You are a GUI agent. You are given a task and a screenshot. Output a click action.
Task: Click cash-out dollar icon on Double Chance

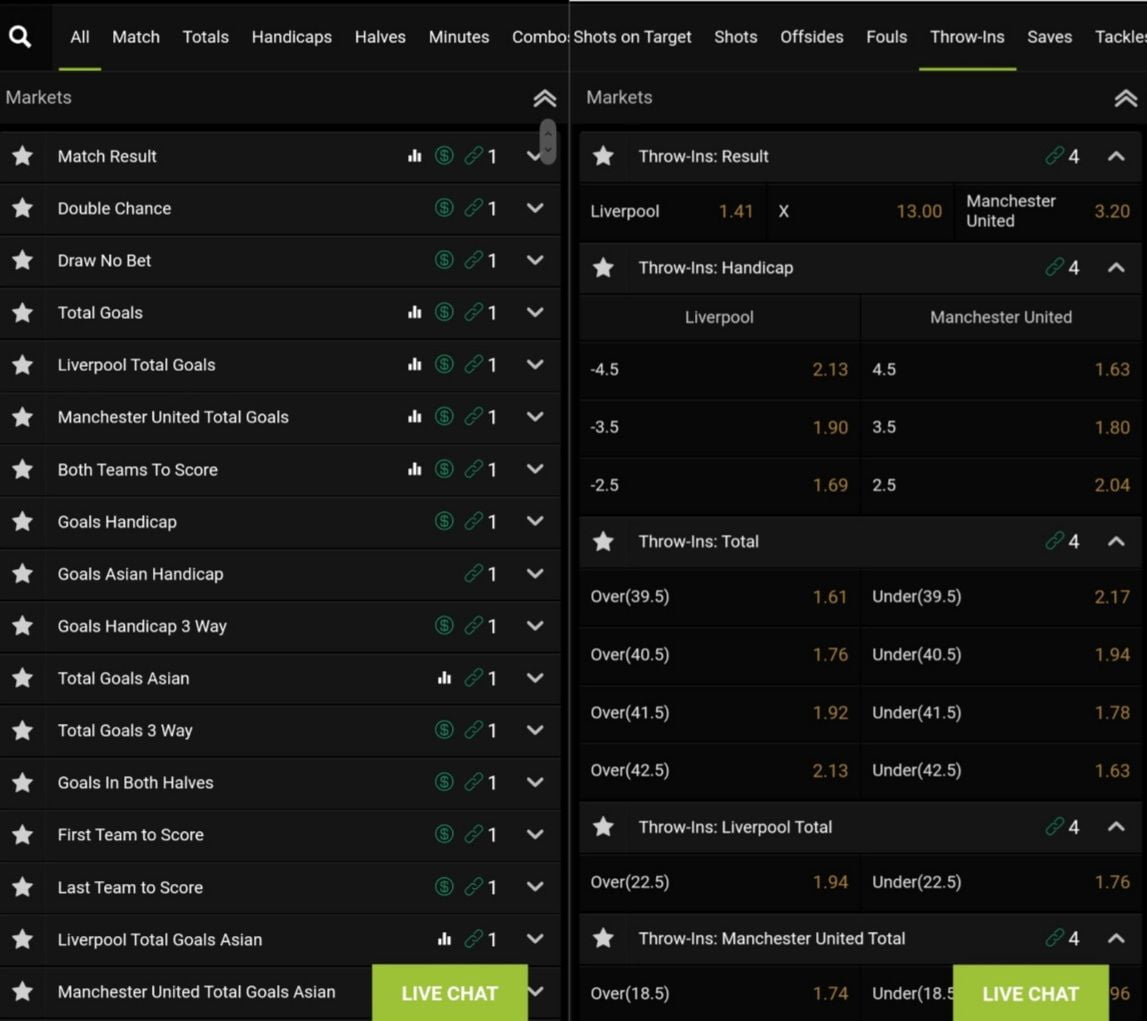pos(444,208)
